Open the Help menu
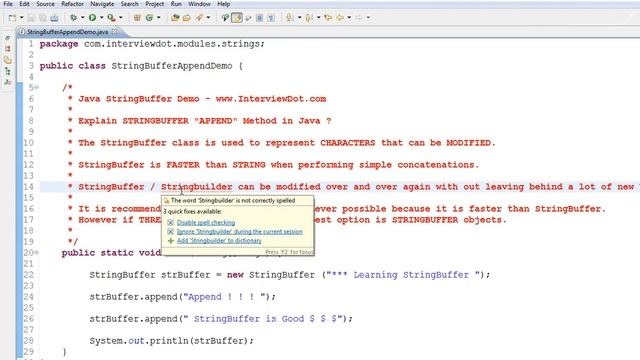Viewport: 640px width, 360px height. point(223,4)
